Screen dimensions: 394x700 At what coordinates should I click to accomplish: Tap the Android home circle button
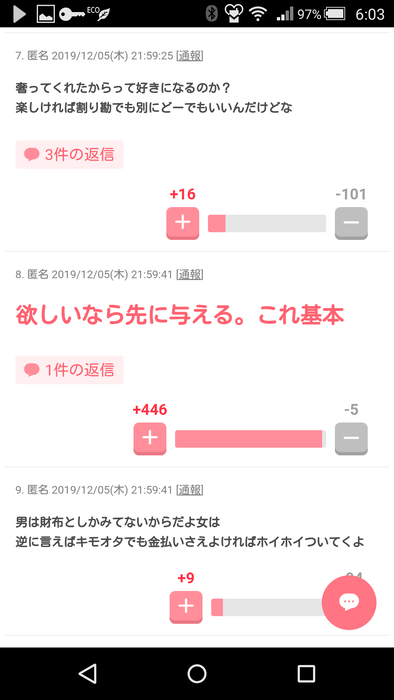pos(197,673)
